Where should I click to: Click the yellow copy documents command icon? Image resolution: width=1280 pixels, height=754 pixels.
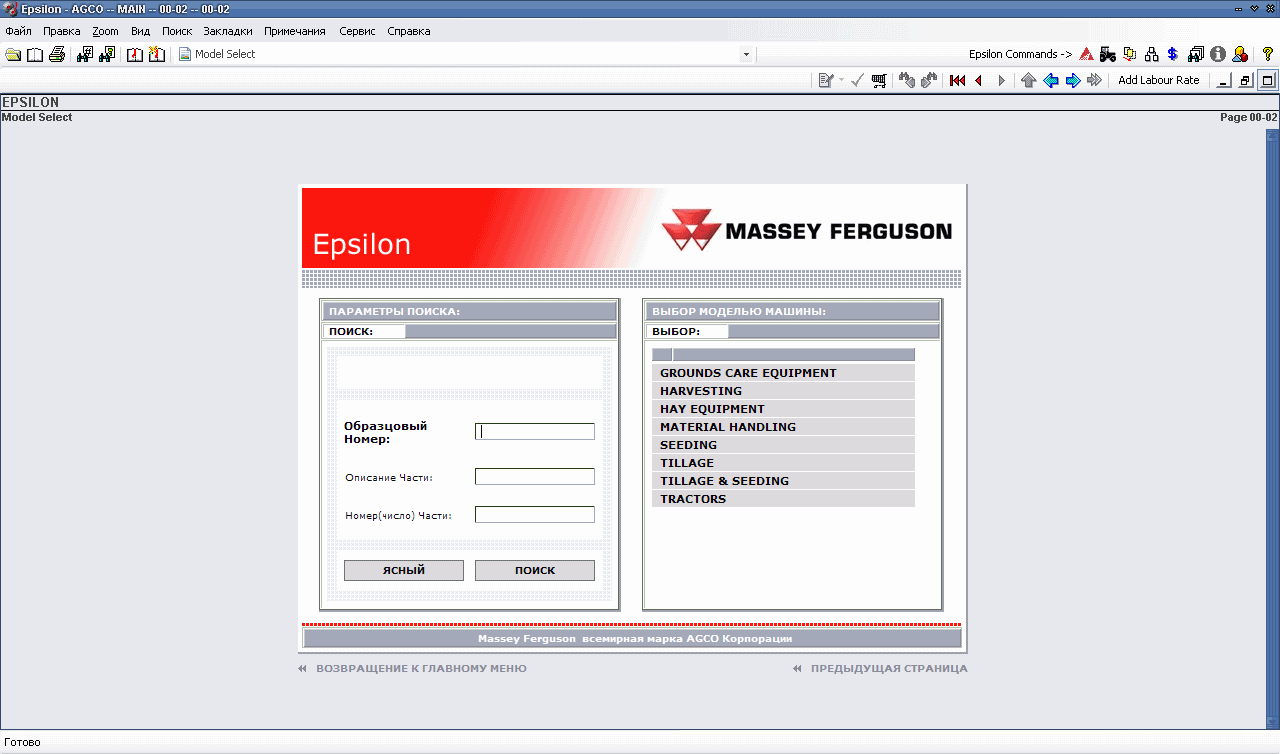(1130, 54)
